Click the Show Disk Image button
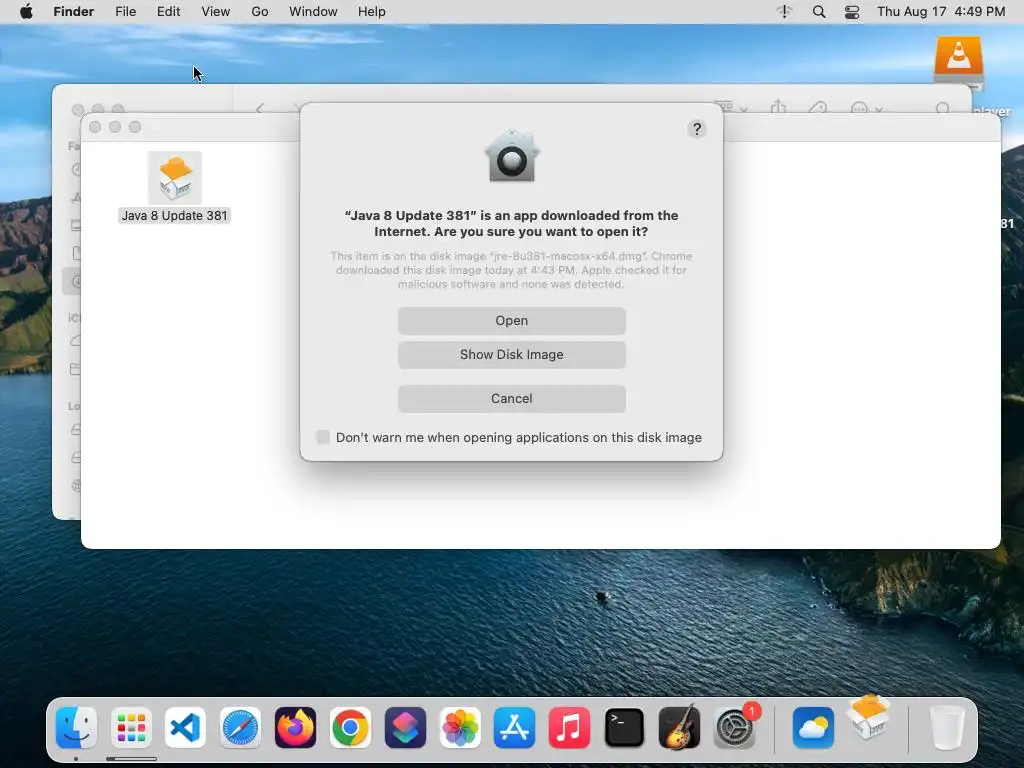Screen dimensions: 1024x768 [511, 355]
